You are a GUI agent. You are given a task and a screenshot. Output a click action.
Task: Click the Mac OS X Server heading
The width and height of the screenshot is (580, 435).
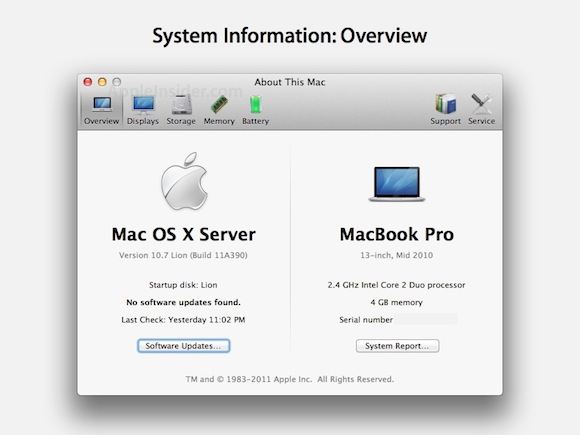point(184,235)
